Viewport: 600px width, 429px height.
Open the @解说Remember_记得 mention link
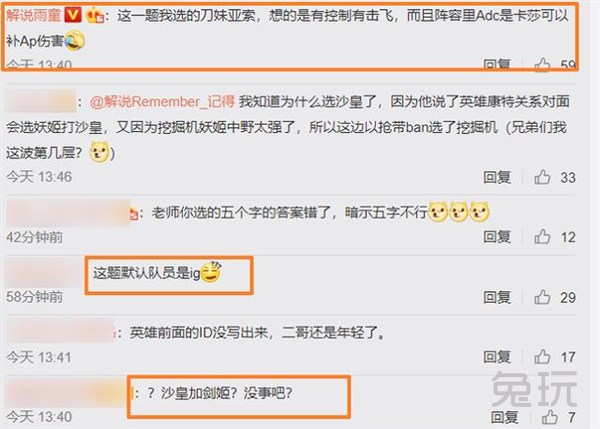pos(162,102)
